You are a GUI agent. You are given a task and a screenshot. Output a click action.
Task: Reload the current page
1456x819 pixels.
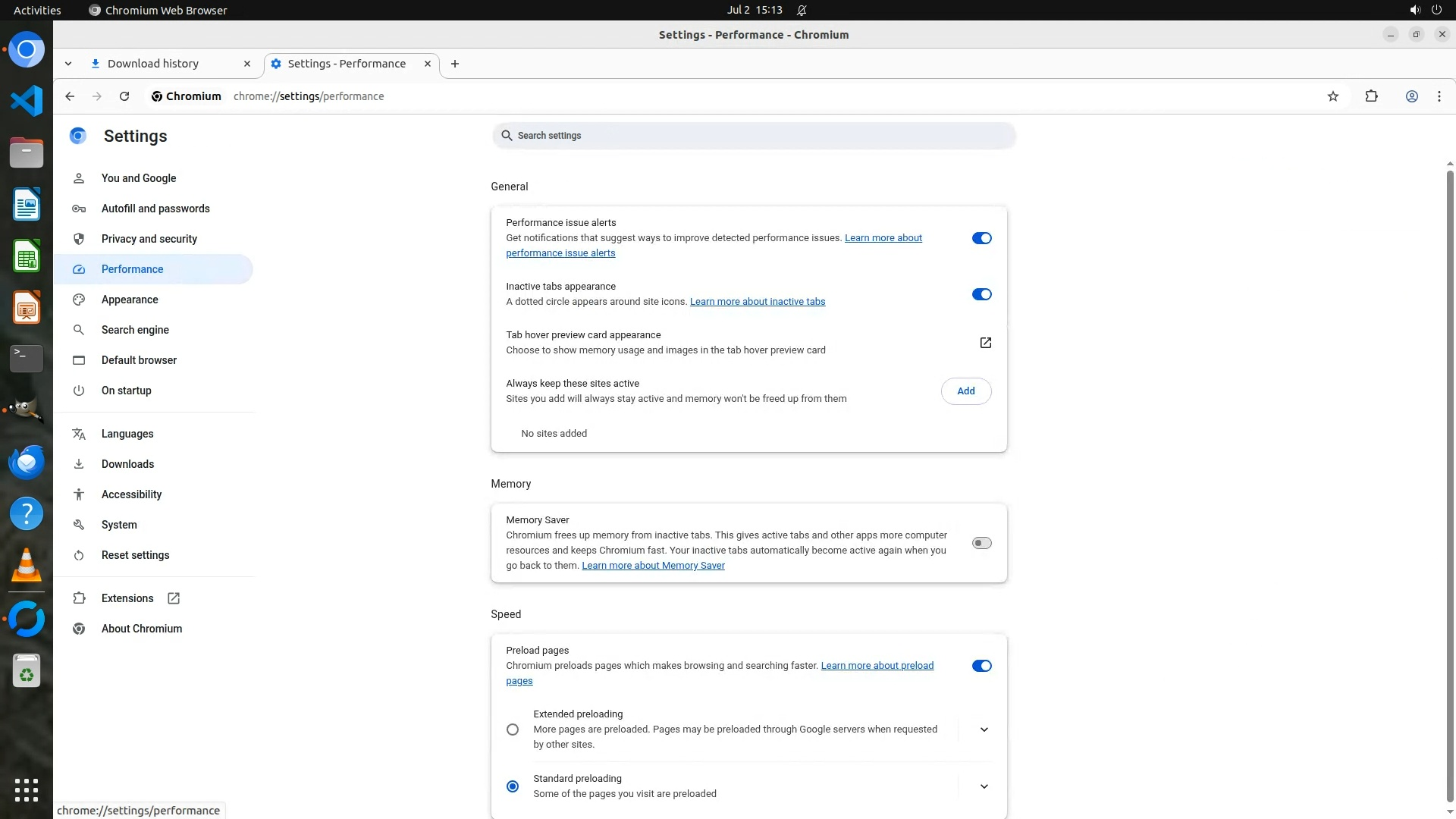tap(124, 96)
